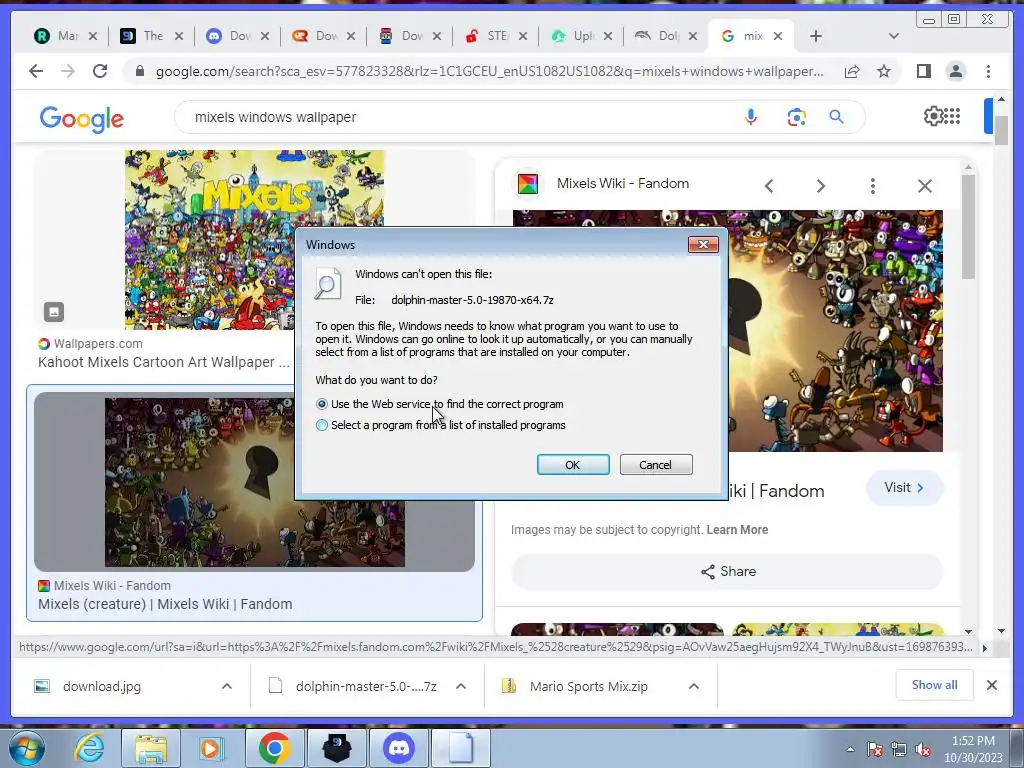Show previous image in preview panel
Image resolution: width=1024 pixels, height=768 pixels.
tap(769, 186)
